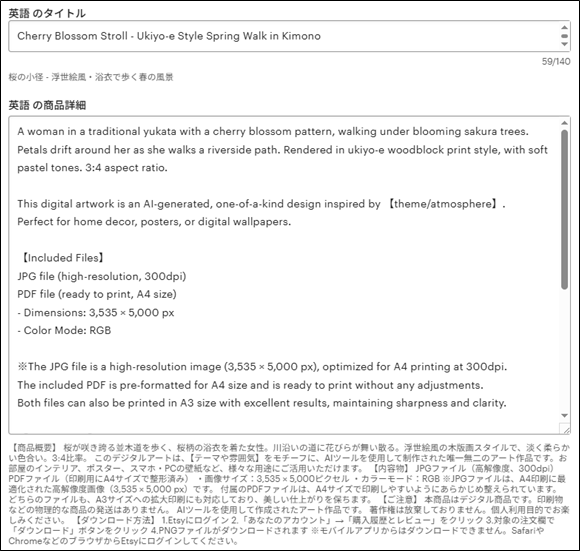
Task: Click the line 'The included PDF is pre-formatted'
Action: tap(250, 385)
